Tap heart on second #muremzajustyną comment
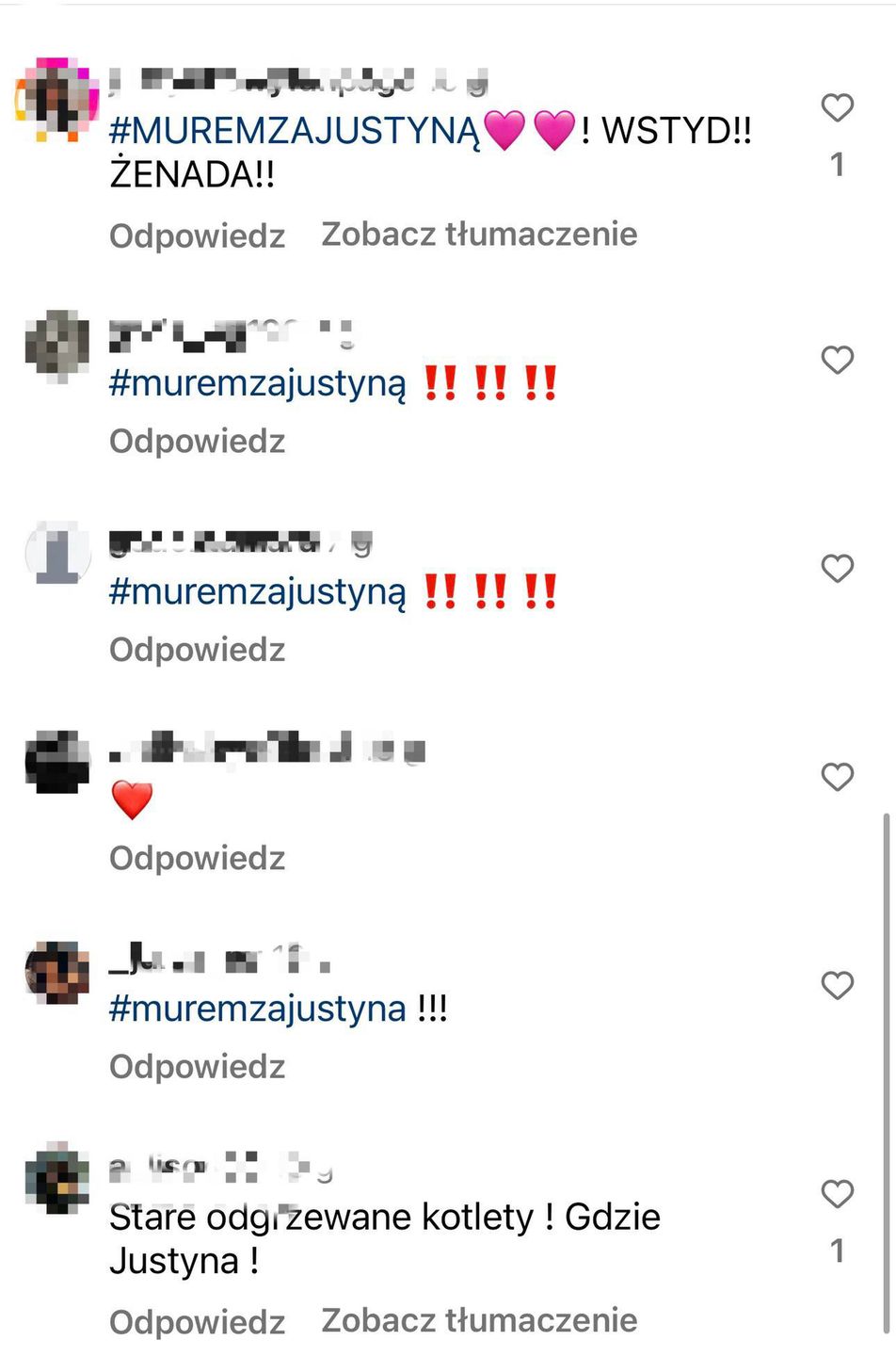 coord(837,360)
